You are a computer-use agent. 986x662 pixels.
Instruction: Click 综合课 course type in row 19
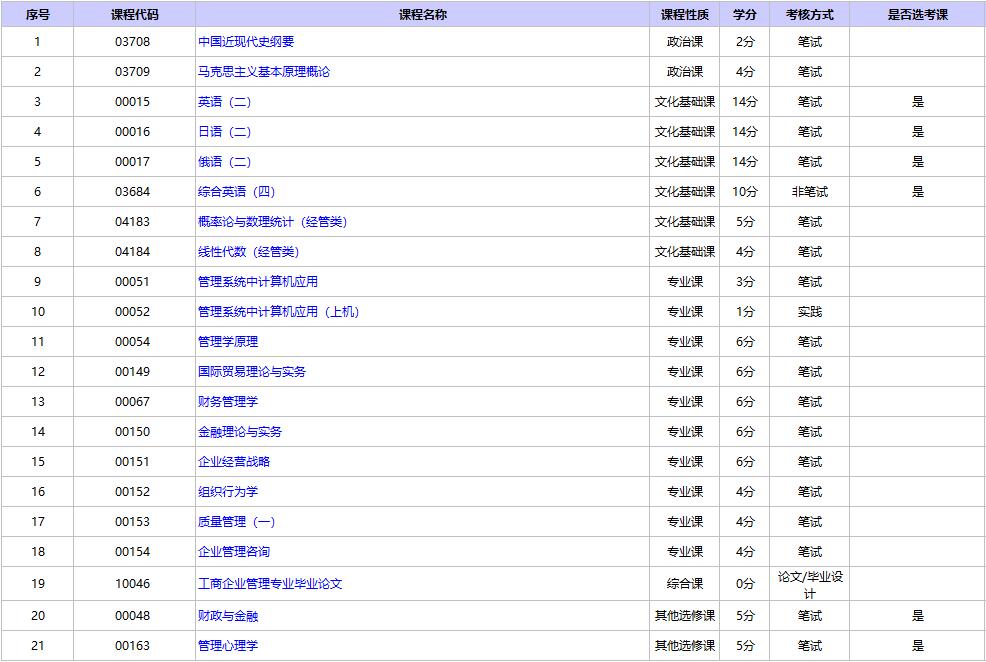(685, 583)
